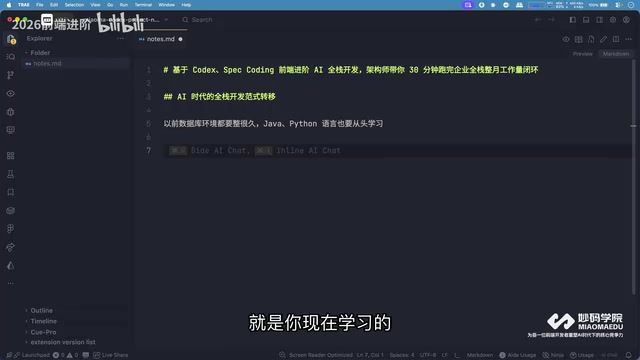Split the editor with the split icon

click(616, 39)
